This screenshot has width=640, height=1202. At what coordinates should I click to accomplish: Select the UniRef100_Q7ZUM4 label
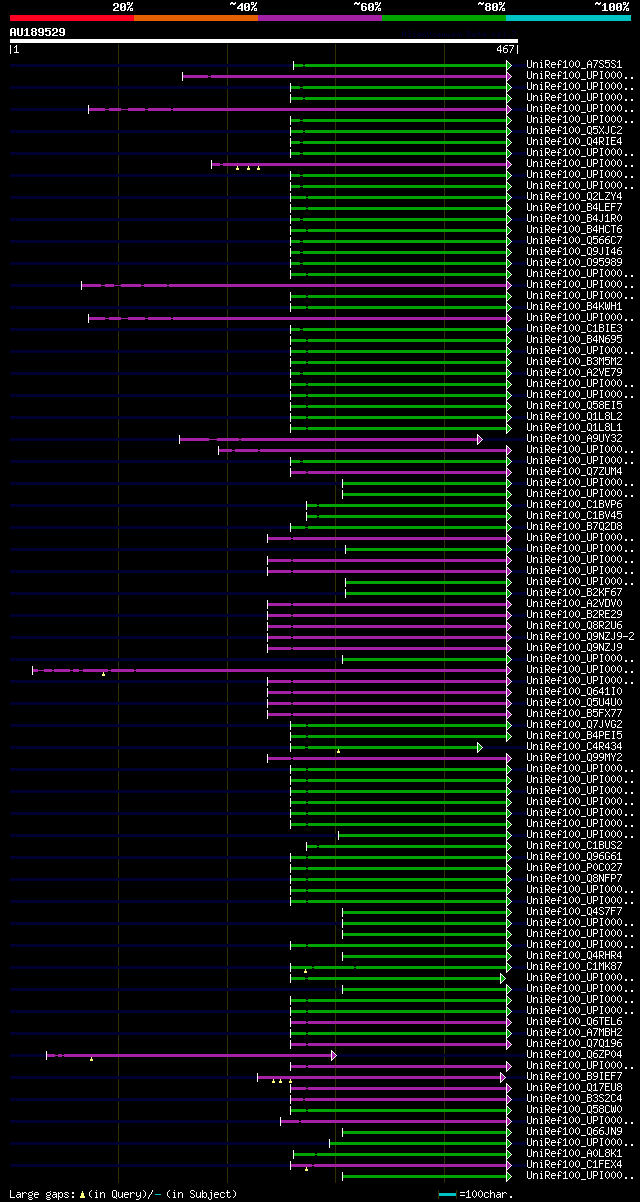click(x=574, y=471)
